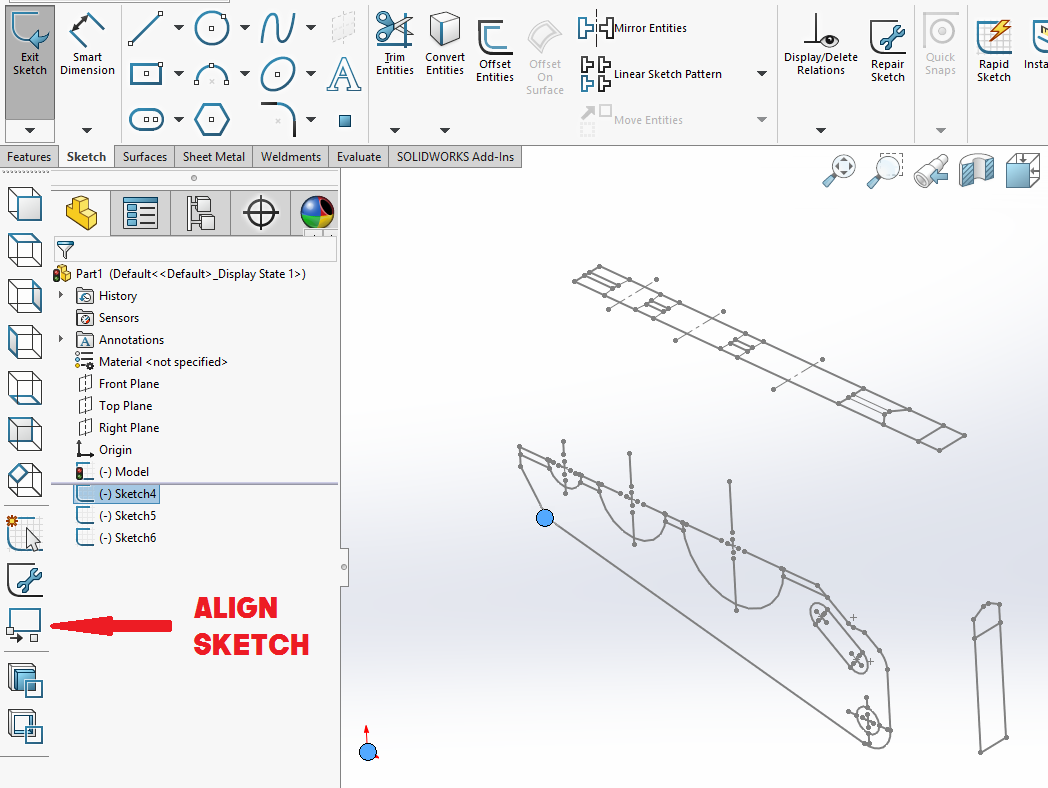Toggle Rapid Sketch
Viewport: 1048px width, 788px height.
pos(994,51)
